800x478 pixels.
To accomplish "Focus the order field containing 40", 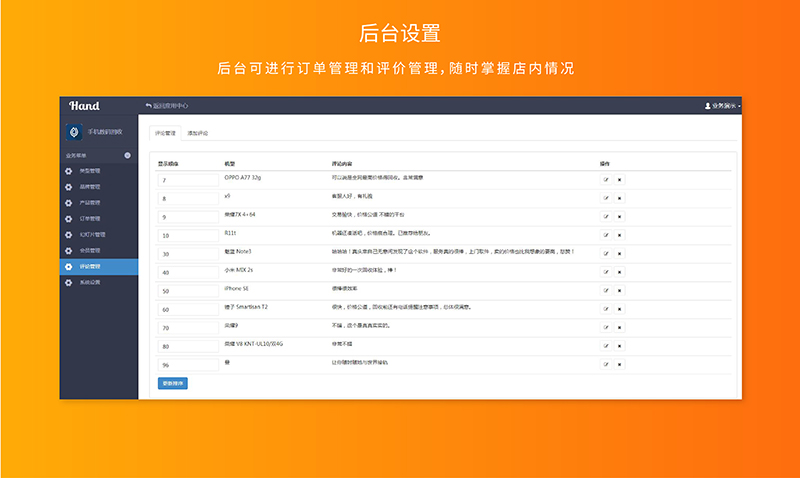I will 188,272.
